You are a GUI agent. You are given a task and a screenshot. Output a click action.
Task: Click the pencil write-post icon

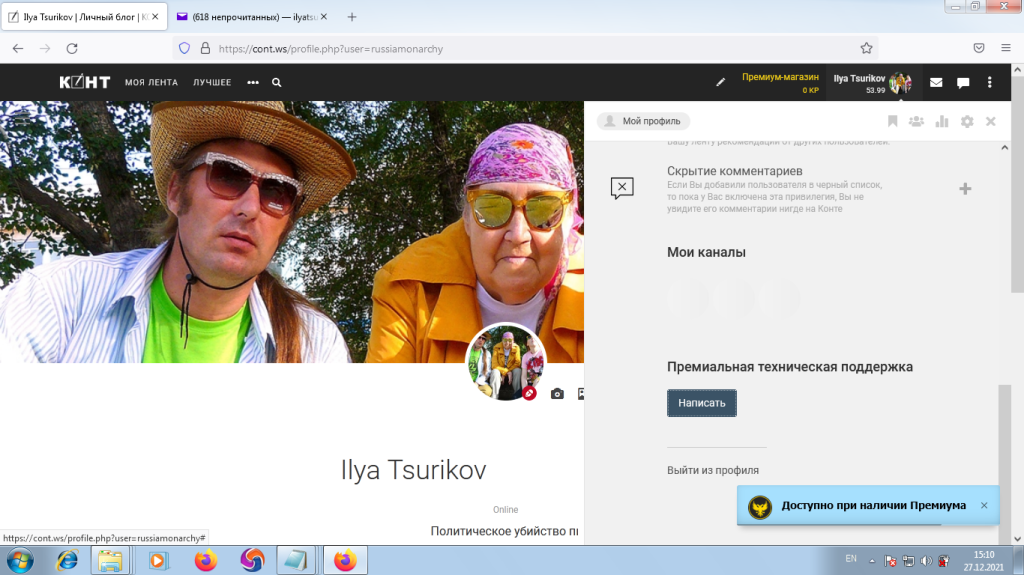[x=720, y=83]
